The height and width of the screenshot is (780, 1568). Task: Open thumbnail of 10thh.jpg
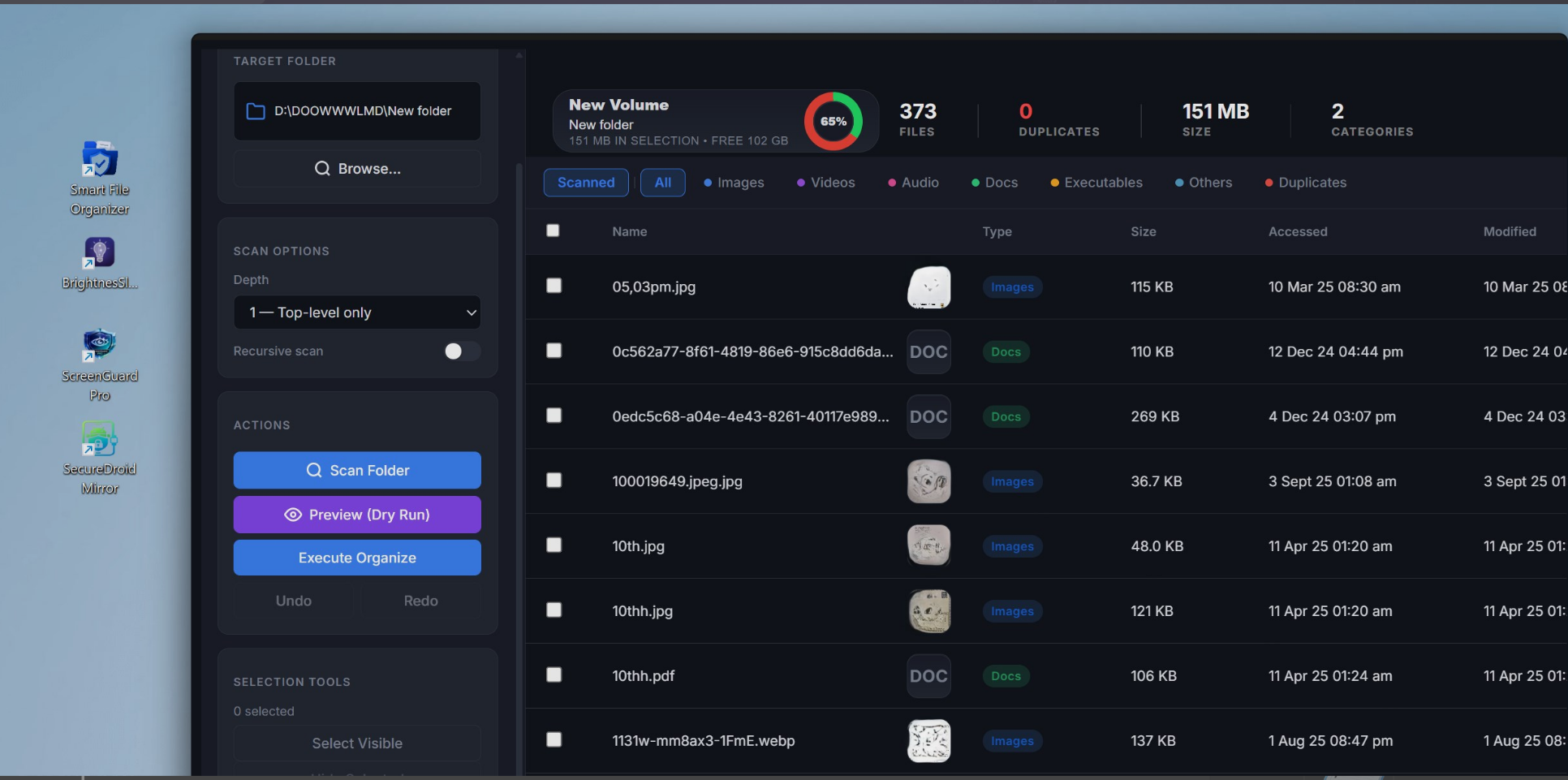point(928,611)
